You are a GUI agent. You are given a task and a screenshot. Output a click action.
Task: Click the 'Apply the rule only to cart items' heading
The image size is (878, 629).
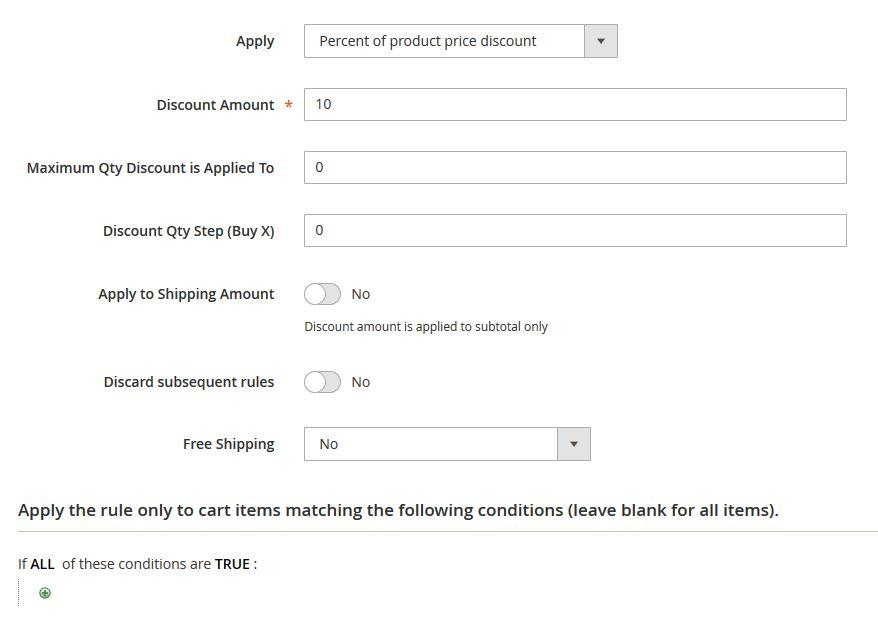click(x=398, y=510)
